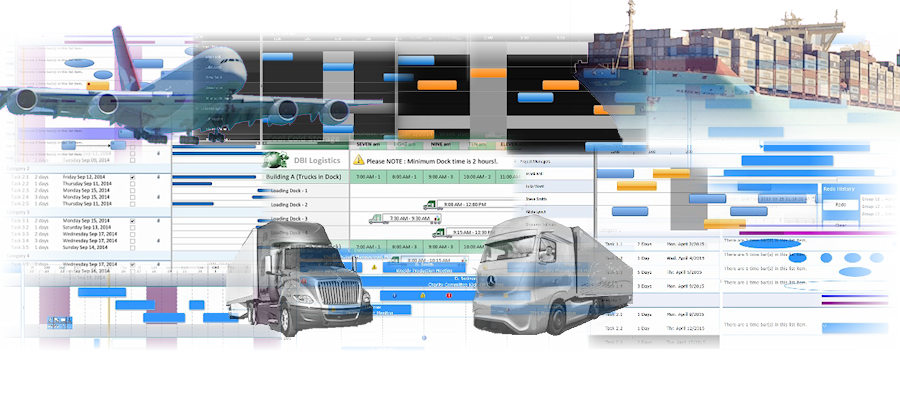900x394 pixels.
Task: Select the truck icon for 9:00 AM - 12:00 PM
Action: 430,204
